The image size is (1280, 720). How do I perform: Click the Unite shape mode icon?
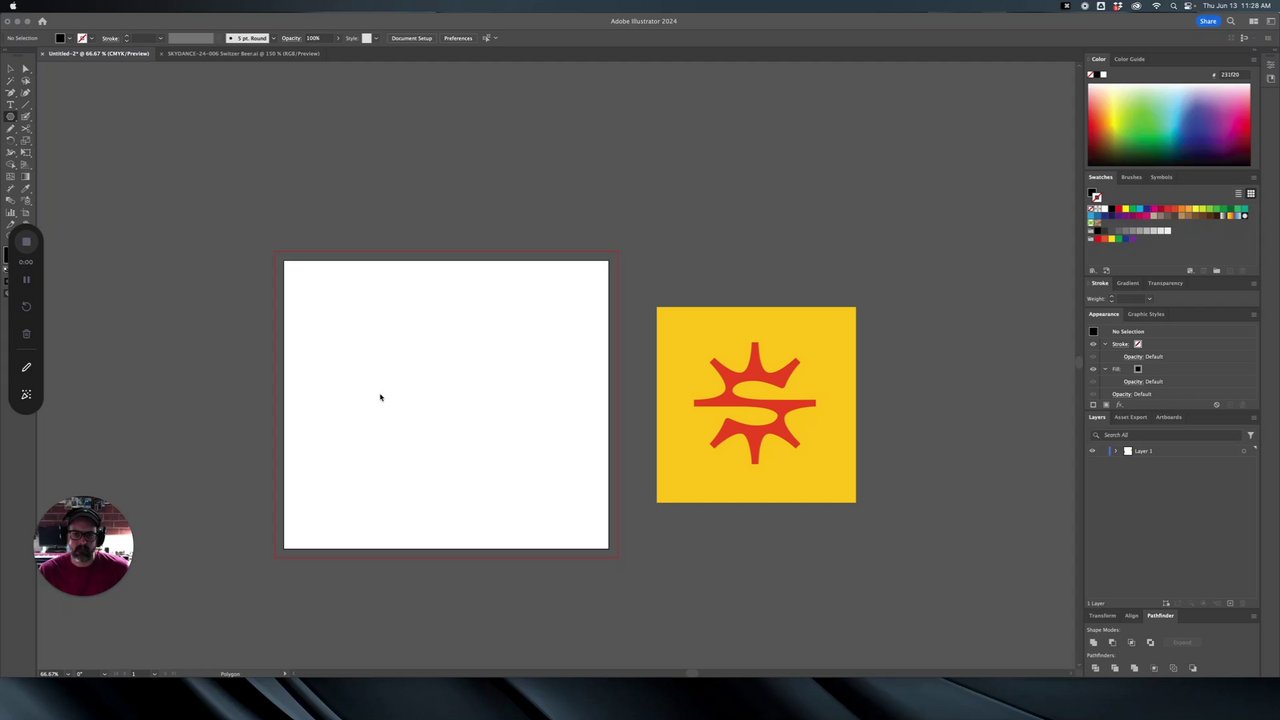(x=1094, y=643)
